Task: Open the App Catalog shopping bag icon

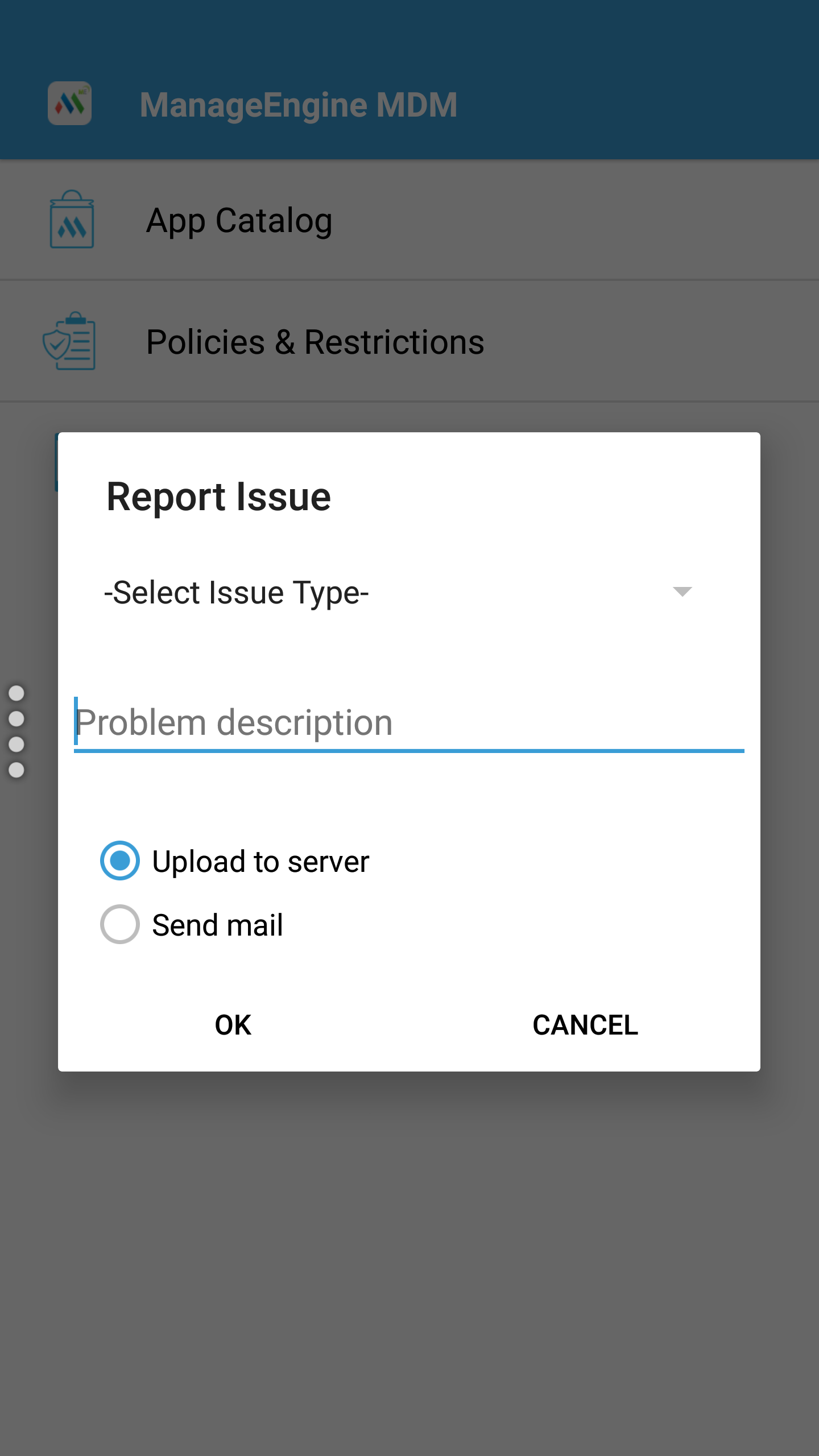Action: pos(72,220)
